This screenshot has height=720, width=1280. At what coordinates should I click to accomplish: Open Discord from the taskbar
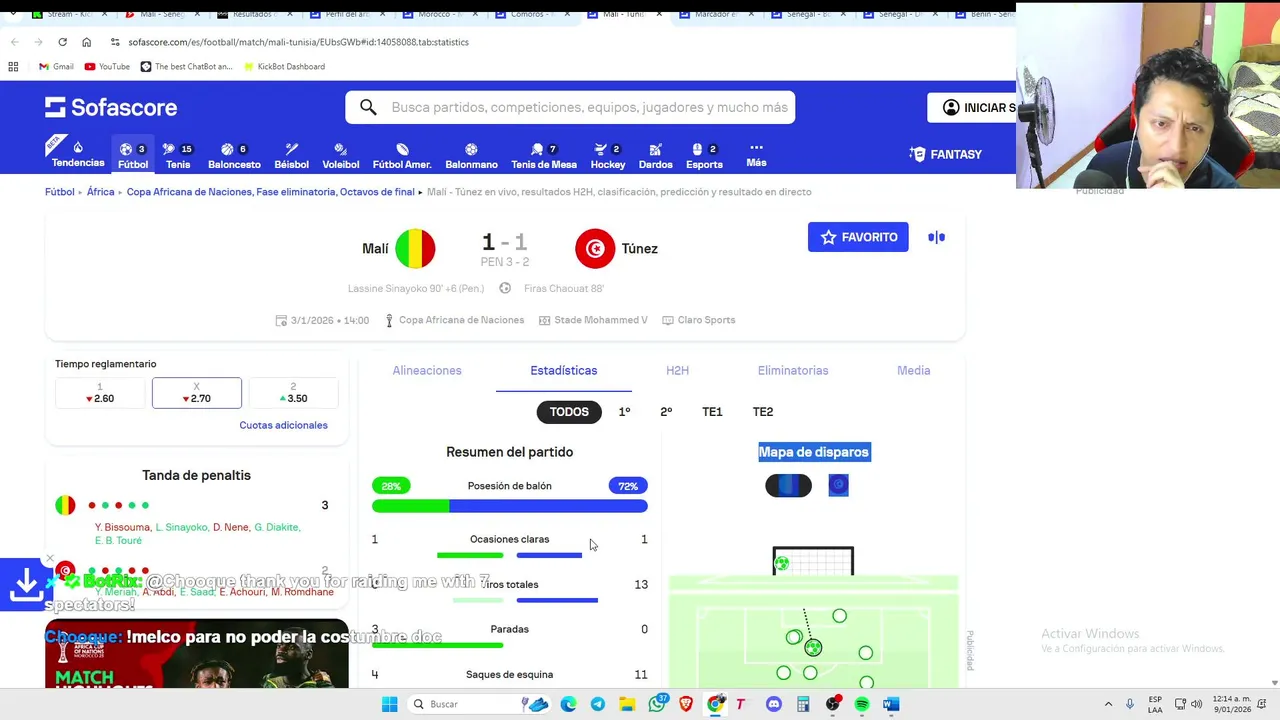773,704
